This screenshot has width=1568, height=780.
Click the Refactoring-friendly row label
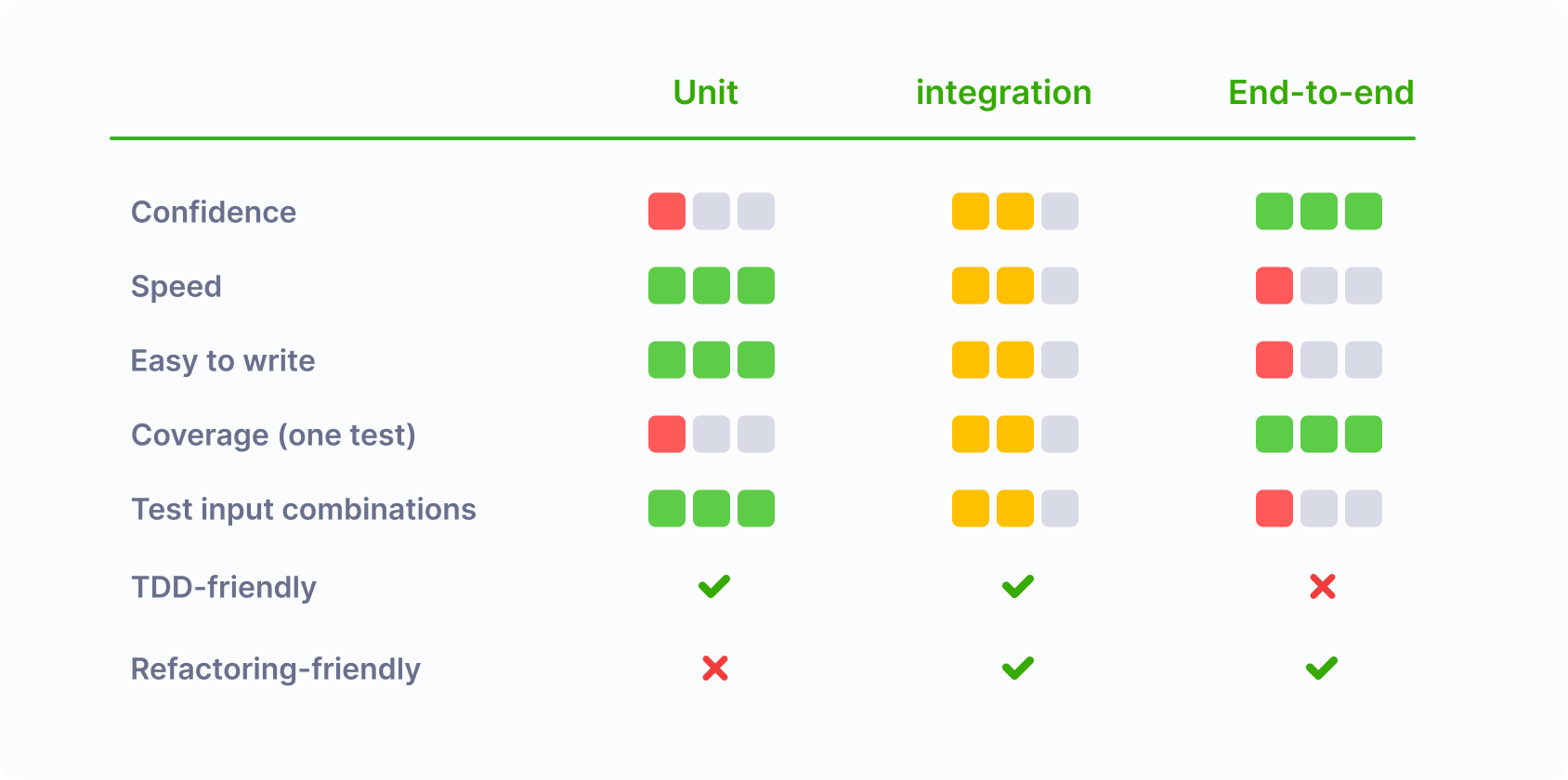click(x=275, y=669)
